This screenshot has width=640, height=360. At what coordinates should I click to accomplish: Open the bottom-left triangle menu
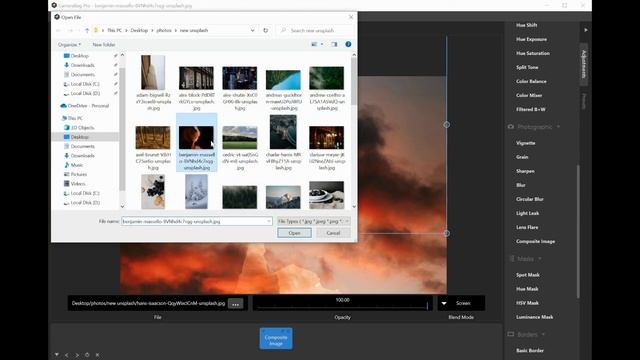click(57, 355)
